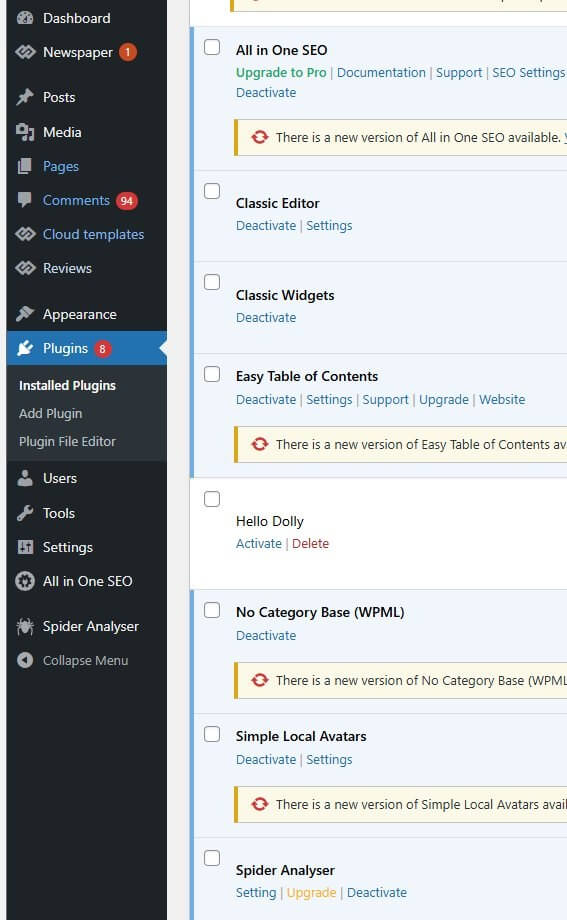Open the Users menu
The height and width of the screenshot is (920, 567).
pos(60,478)
